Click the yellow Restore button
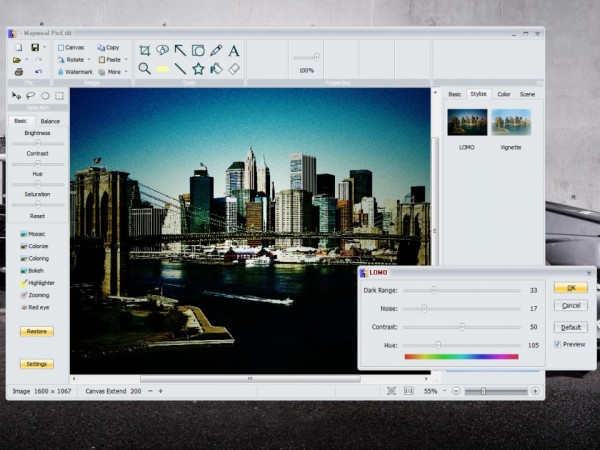Viewport: 600px width, 450px height. click(37, 331)
